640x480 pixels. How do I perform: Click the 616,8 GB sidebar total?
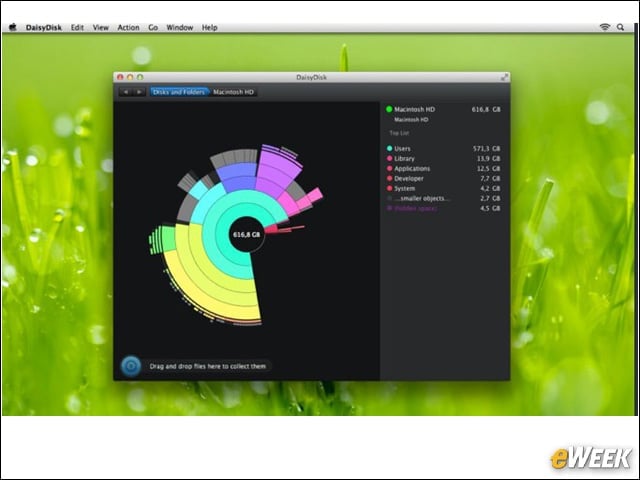pos(486,109)
